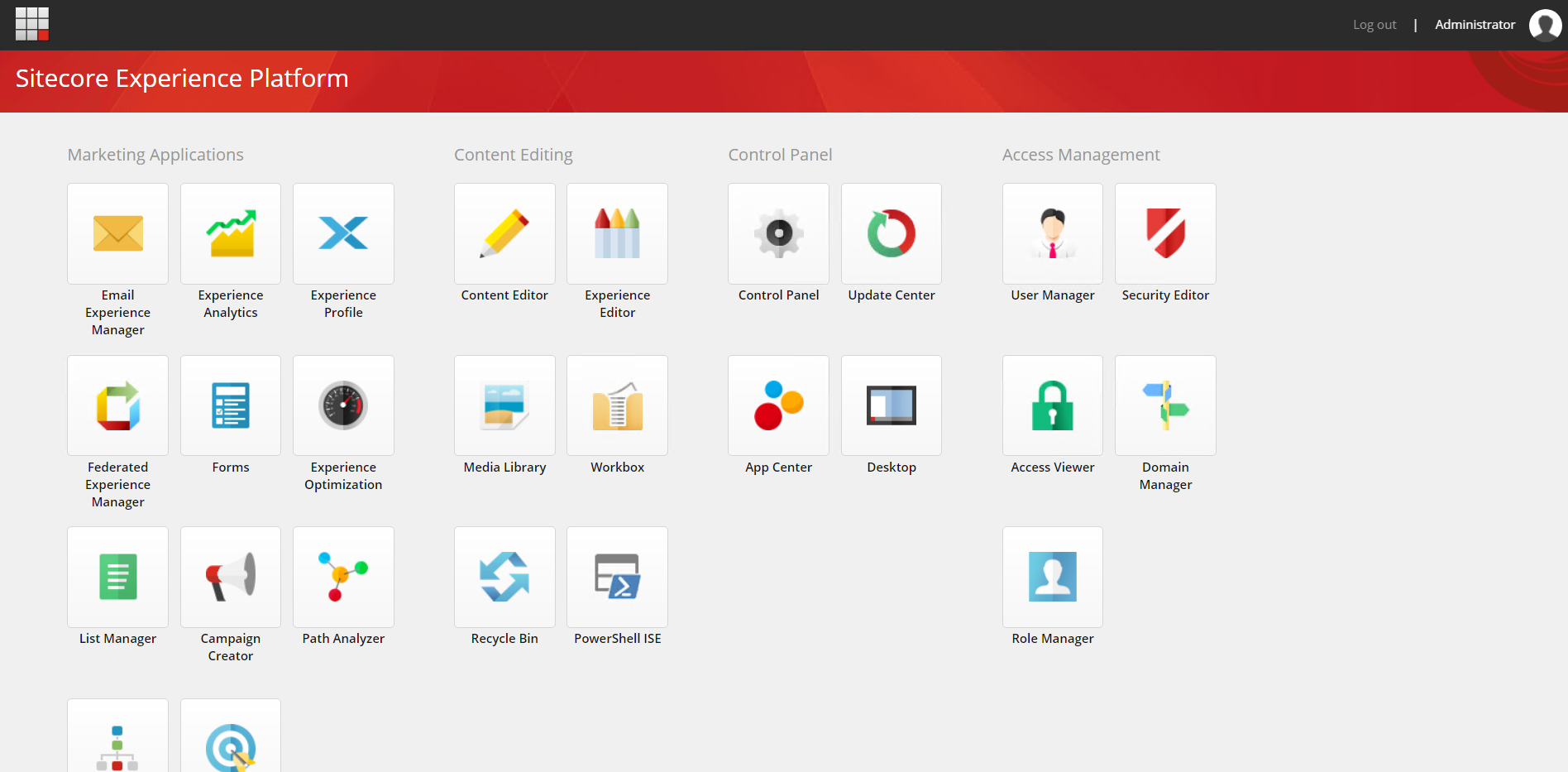Open the Workbox icon
The height and width of the screenshot is (772, 1568).
617,405
